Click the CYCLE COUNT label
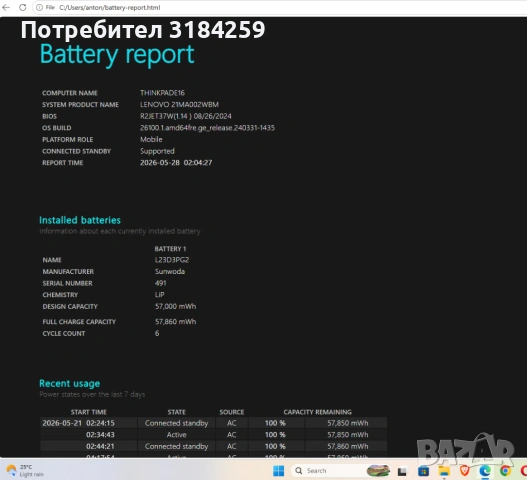 tap(64, 334)
